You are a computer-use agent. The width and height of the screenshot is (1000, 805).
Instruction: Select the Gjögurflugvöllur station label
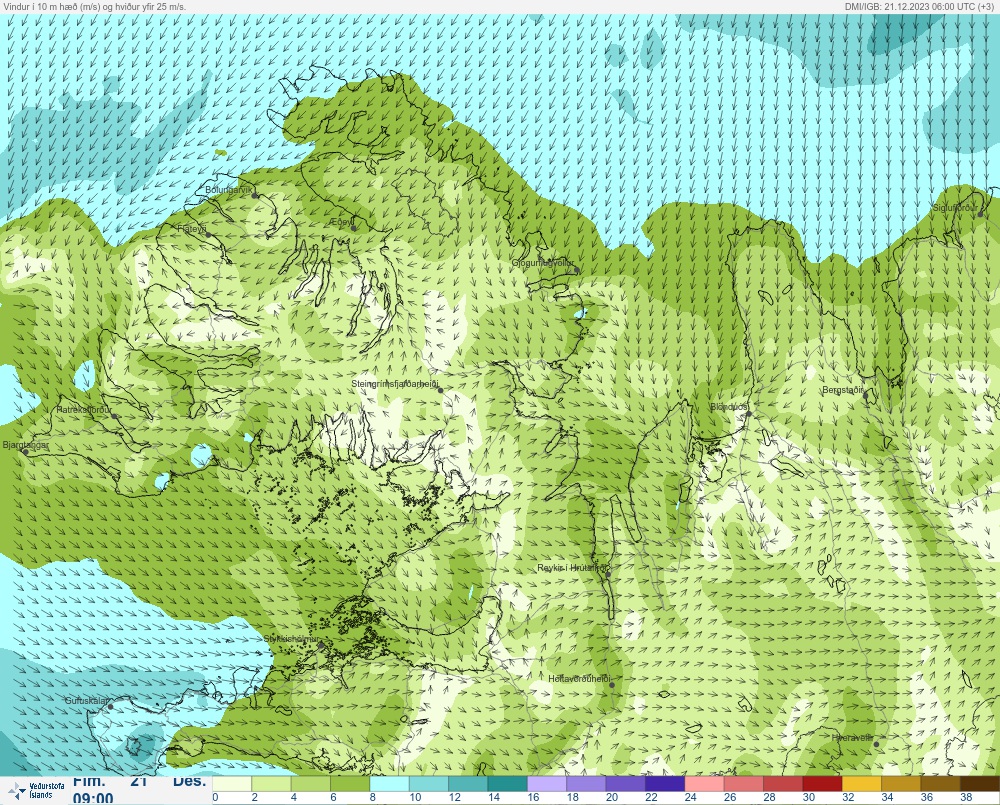[x=543, y=263]
